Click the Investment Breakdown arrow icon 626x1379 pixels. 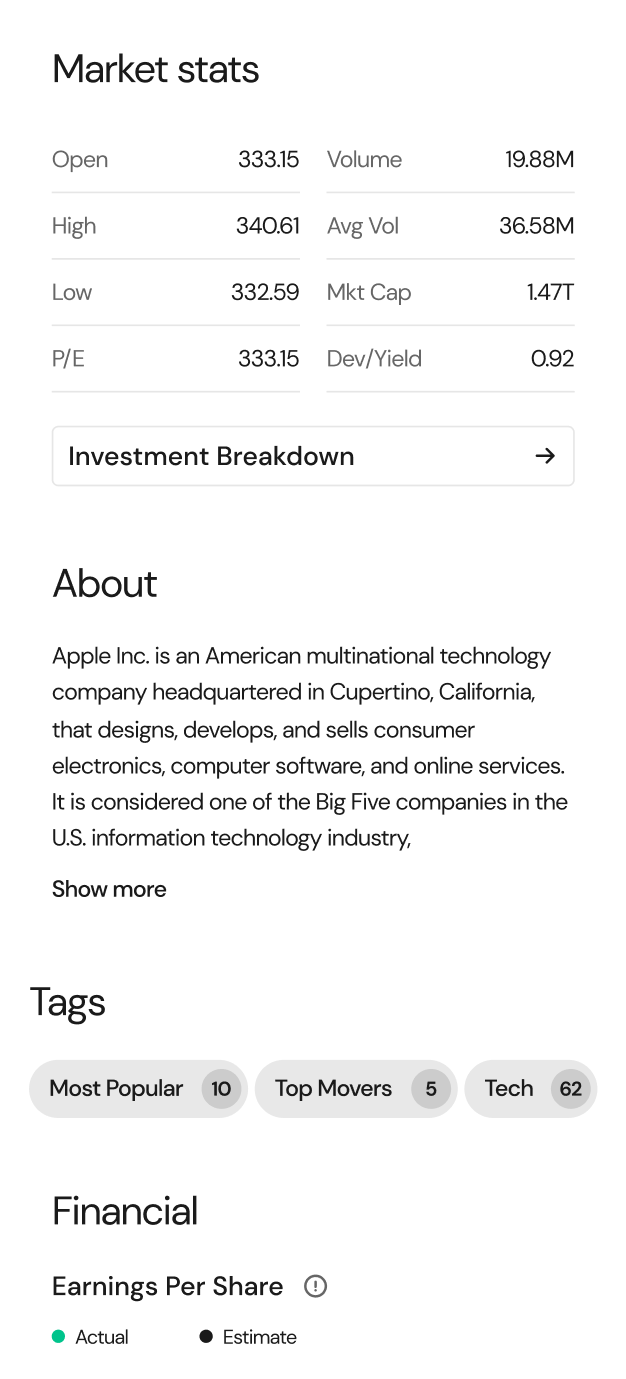(x=544, y=456)
